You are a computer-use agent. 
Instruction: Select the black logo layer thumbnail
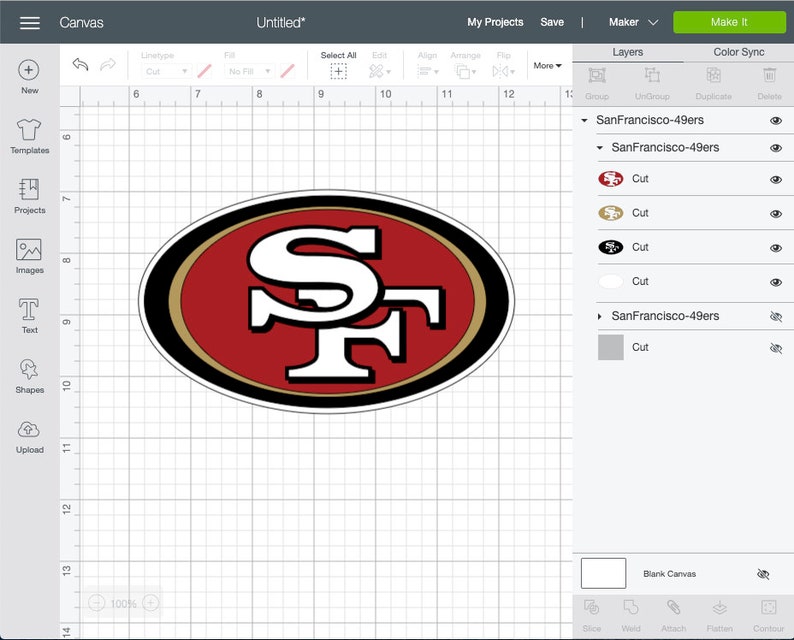coord(611,247)
